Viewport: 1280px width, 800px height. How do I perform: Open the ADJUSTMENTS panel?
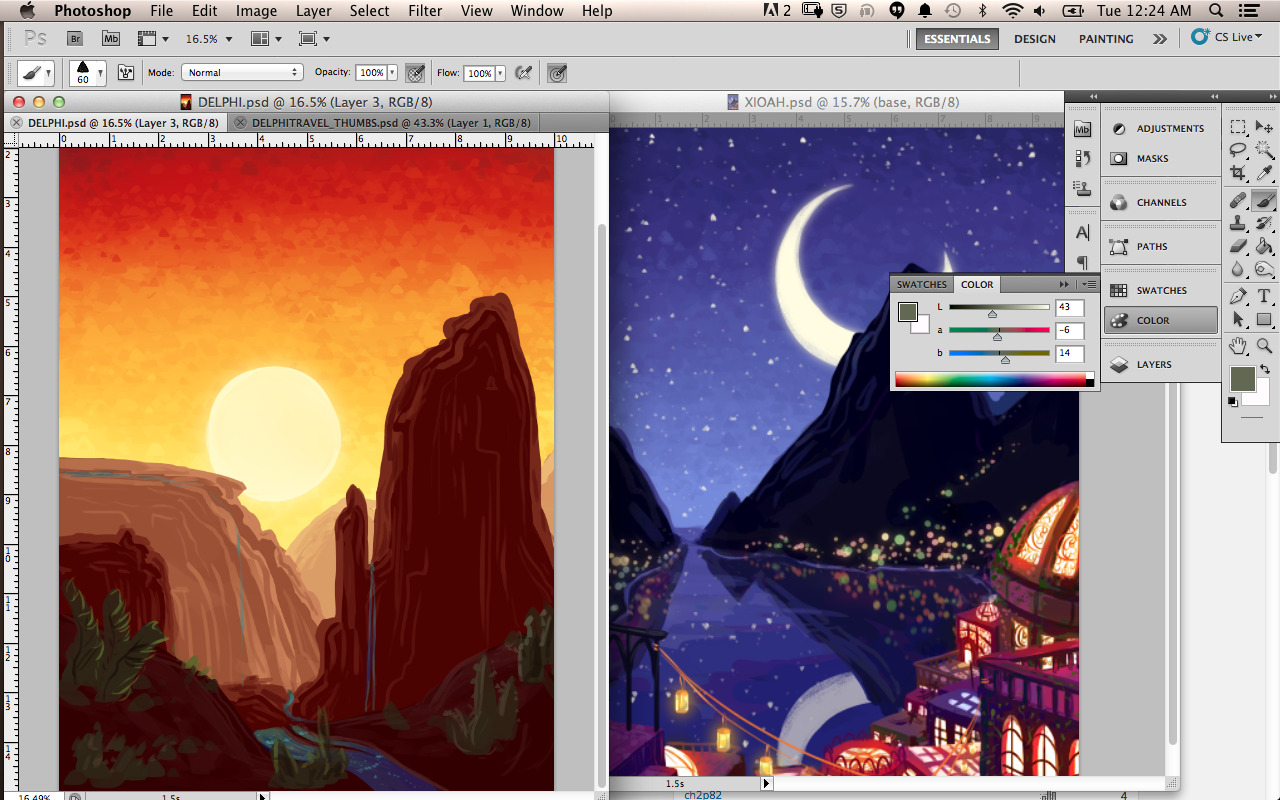(1161, 129)
